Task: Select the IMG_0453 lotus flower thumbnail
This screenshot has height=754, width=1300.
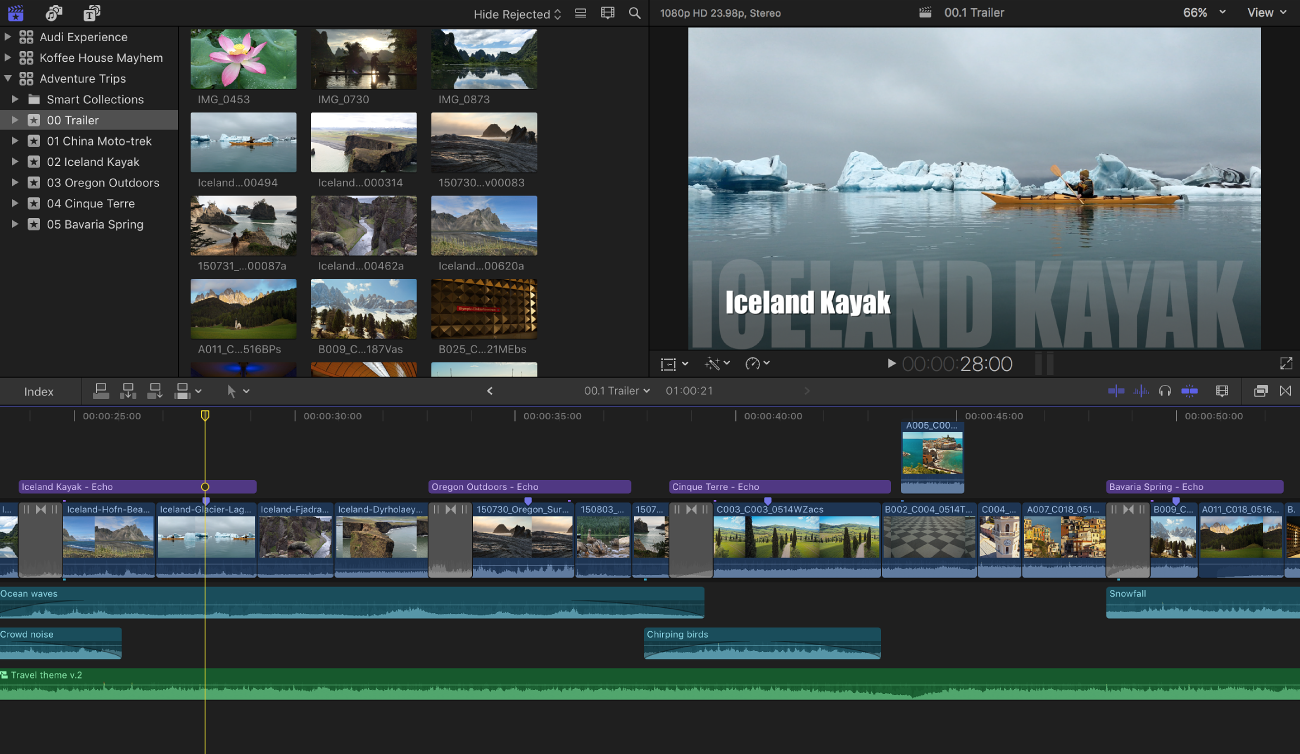Action: tap(243, 60)
